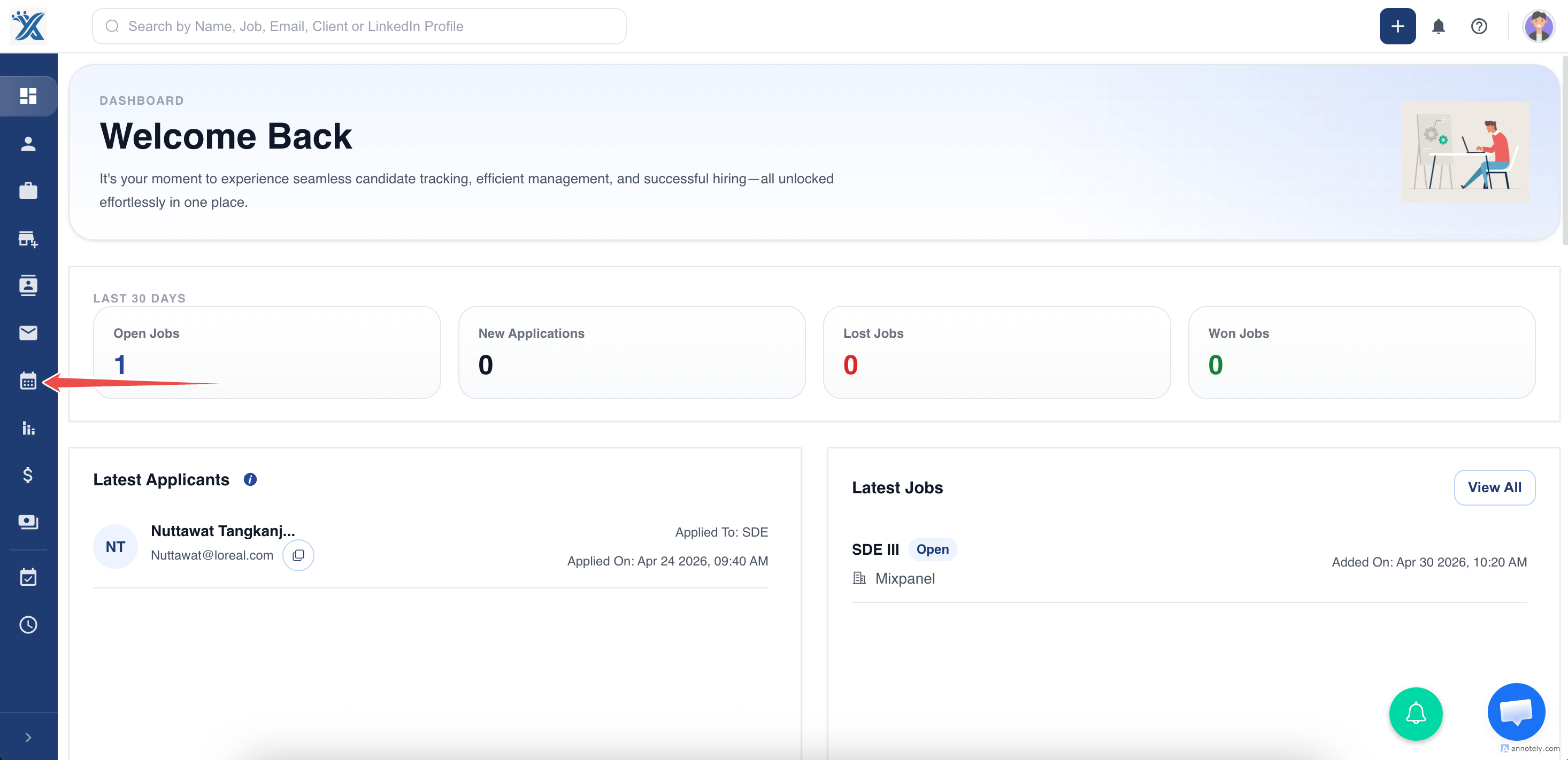The height and width of the screenshot is (760, 1568).
Task: Click the blue plus add button
Action: click(x=1397, y=26)
